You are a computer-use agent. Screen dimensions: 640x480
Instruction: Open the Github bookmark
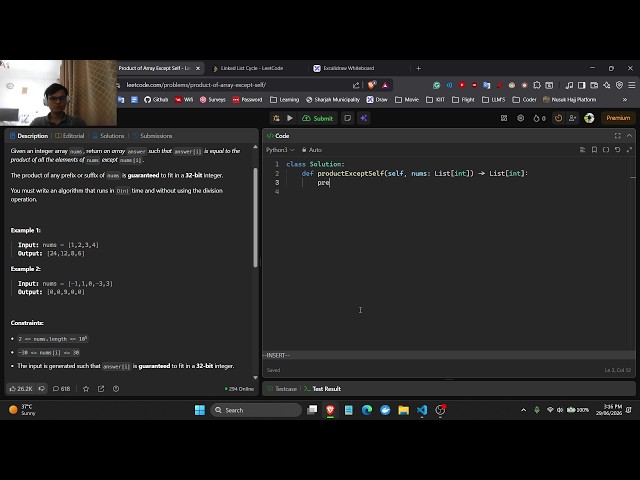click(x=156, y=100)
